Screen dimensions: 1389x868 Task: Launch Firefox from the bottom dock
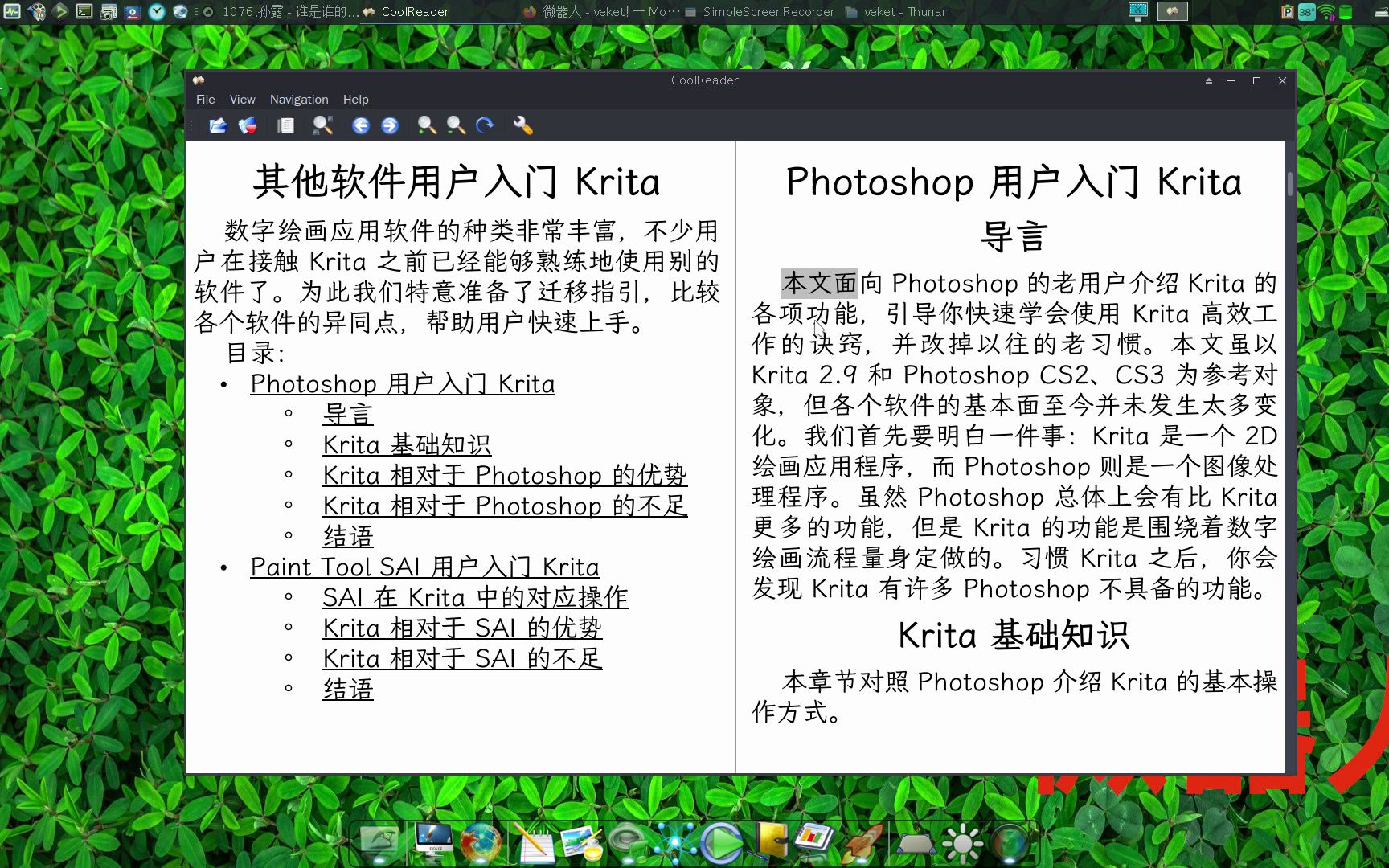coord(481,843)
